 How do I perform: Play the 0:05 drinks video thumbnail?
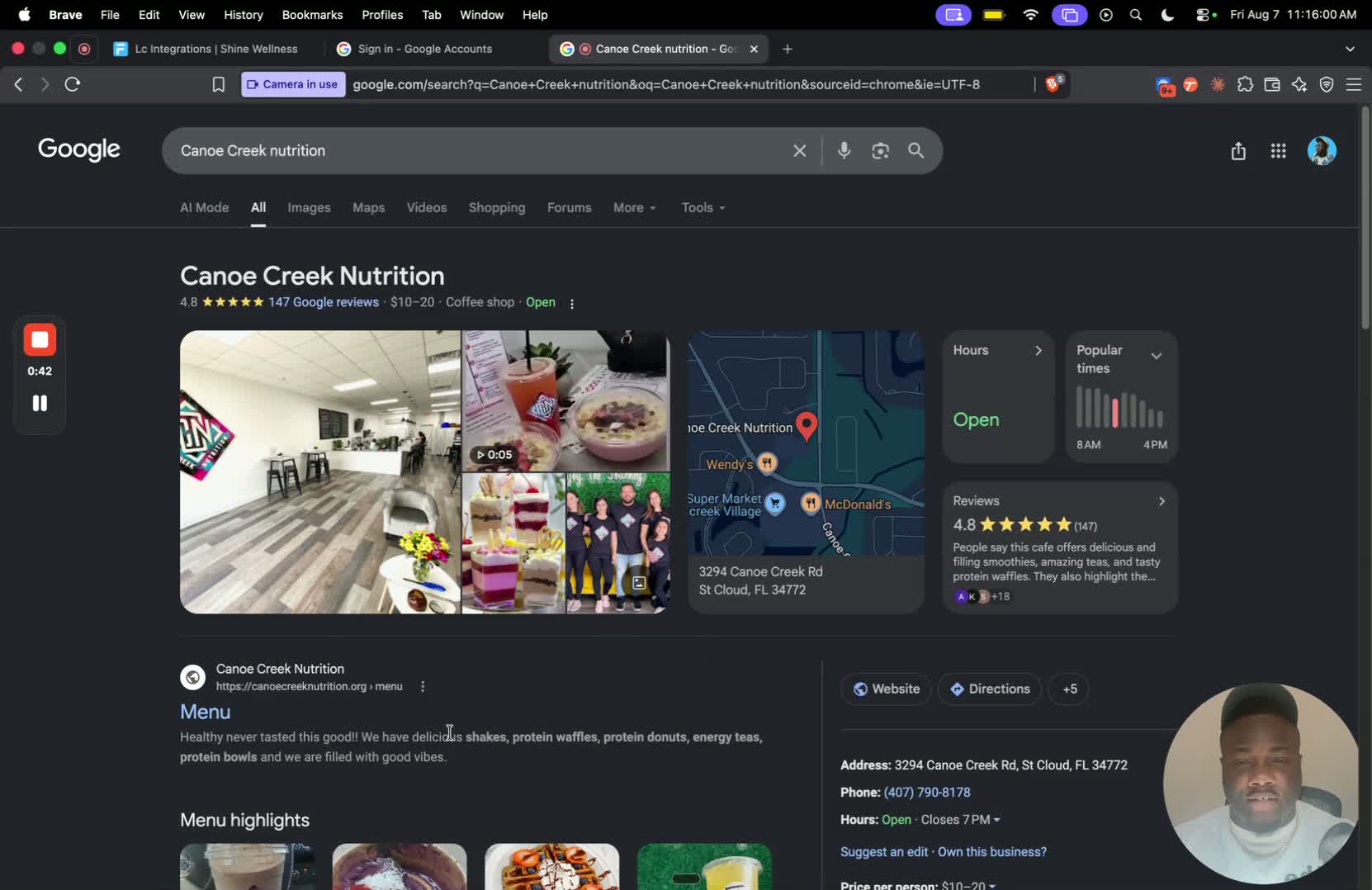click(x=565, y=400)
